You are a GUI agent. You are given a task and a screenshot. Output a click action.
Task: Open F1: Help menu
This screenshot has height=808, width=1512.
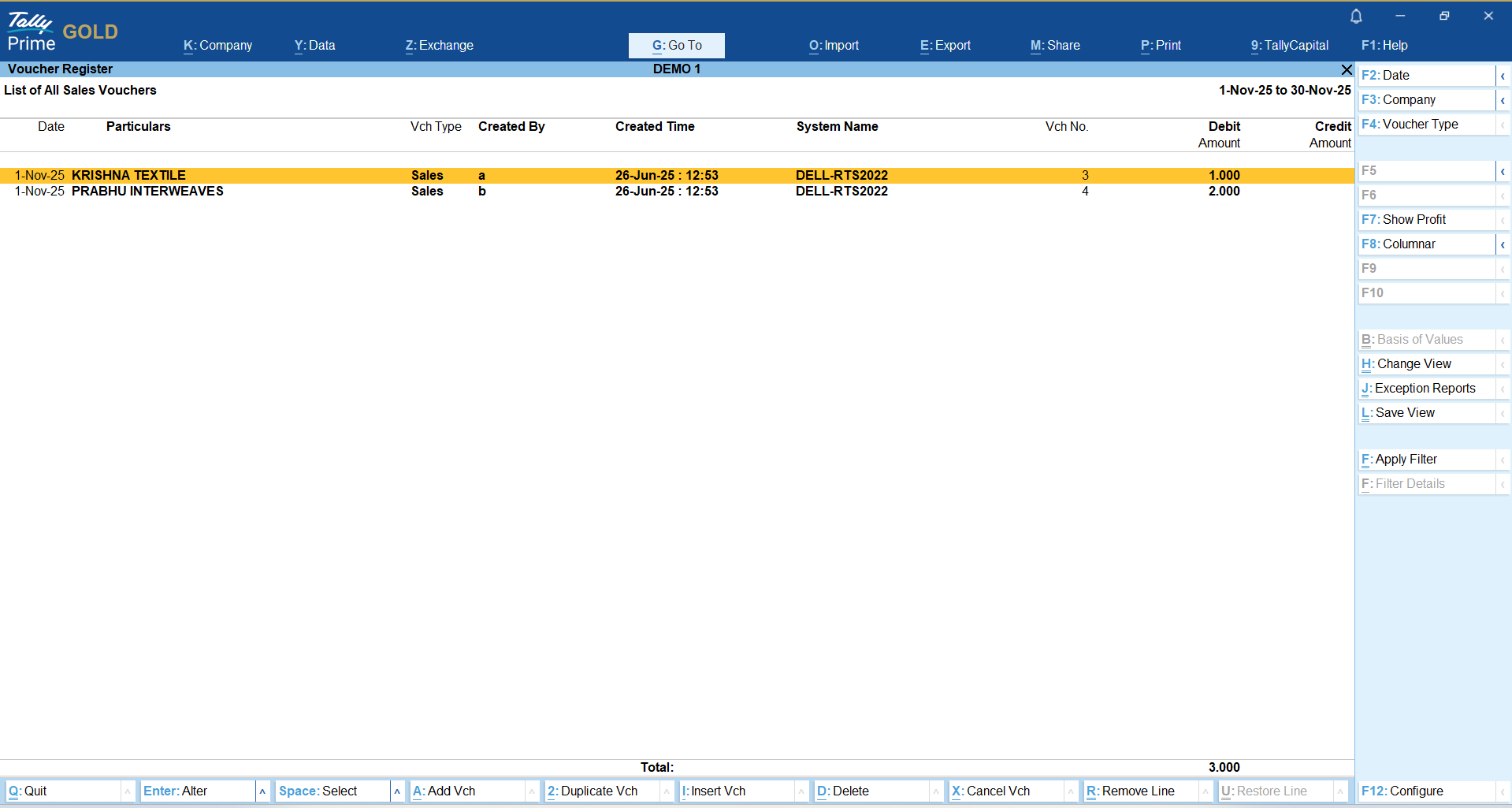coord(1384,46)
